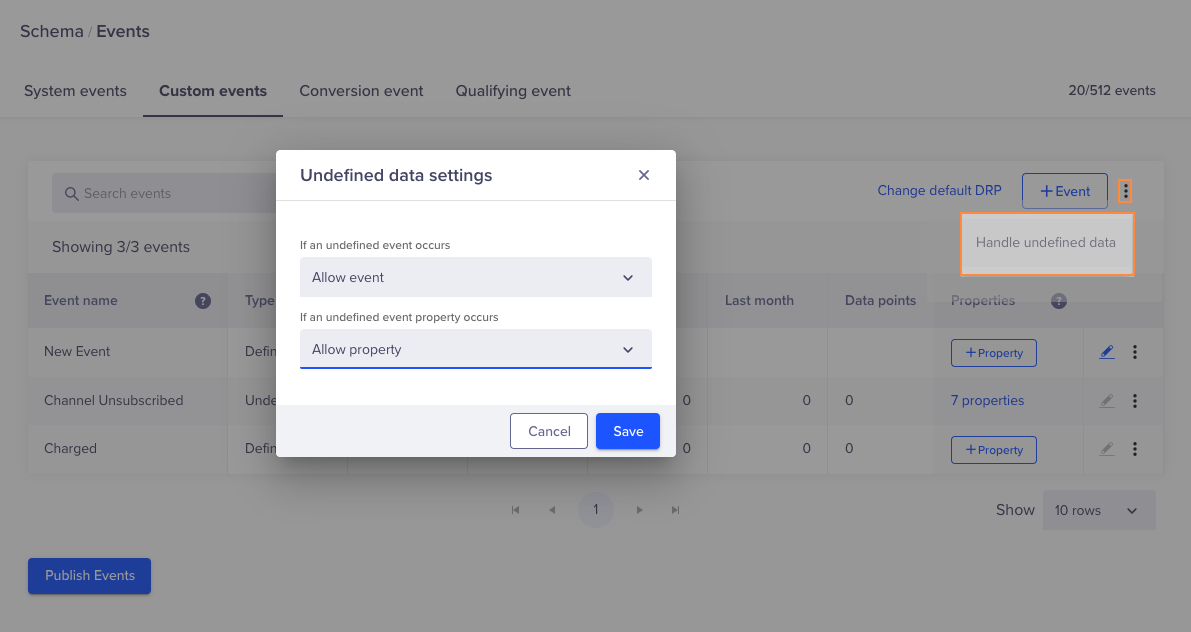Click help icon next to Properties header

(1059, 301)
